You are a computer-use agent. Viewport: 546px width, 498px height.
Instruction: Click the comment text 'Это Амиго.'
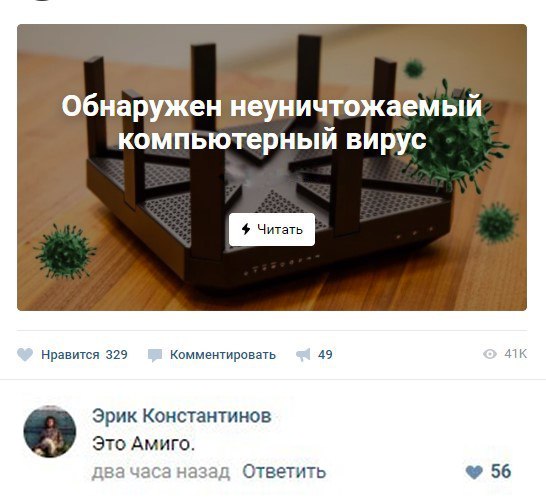tap(143, 444)
